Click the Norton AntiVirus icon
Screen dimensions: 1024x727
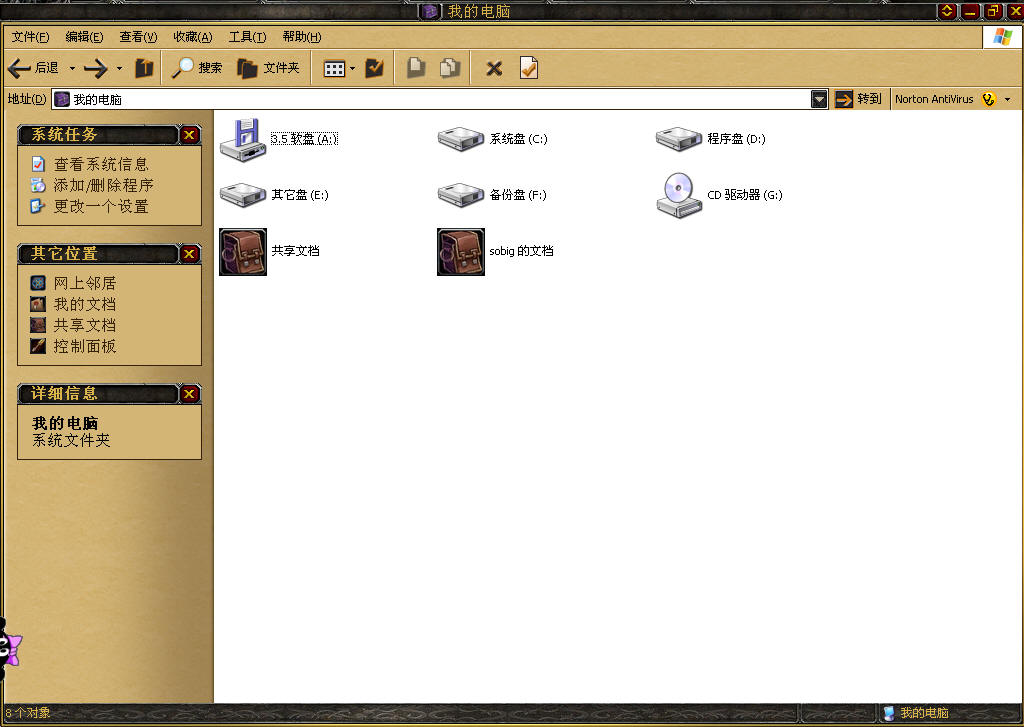coord(989,99)
